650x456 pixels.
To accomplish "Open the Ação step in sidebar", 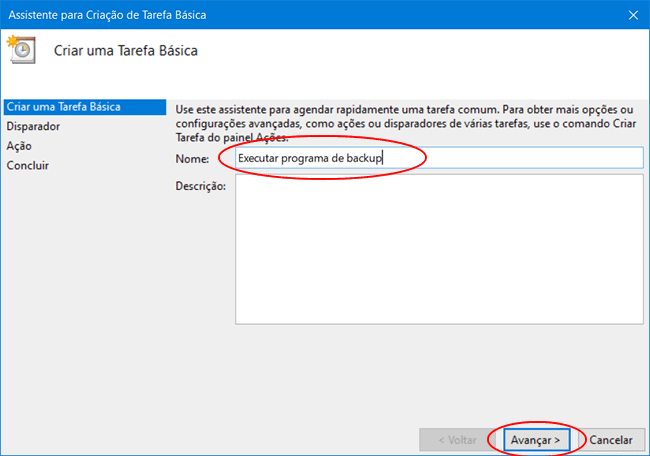I will pyautogui.click(x=19, y=146).
